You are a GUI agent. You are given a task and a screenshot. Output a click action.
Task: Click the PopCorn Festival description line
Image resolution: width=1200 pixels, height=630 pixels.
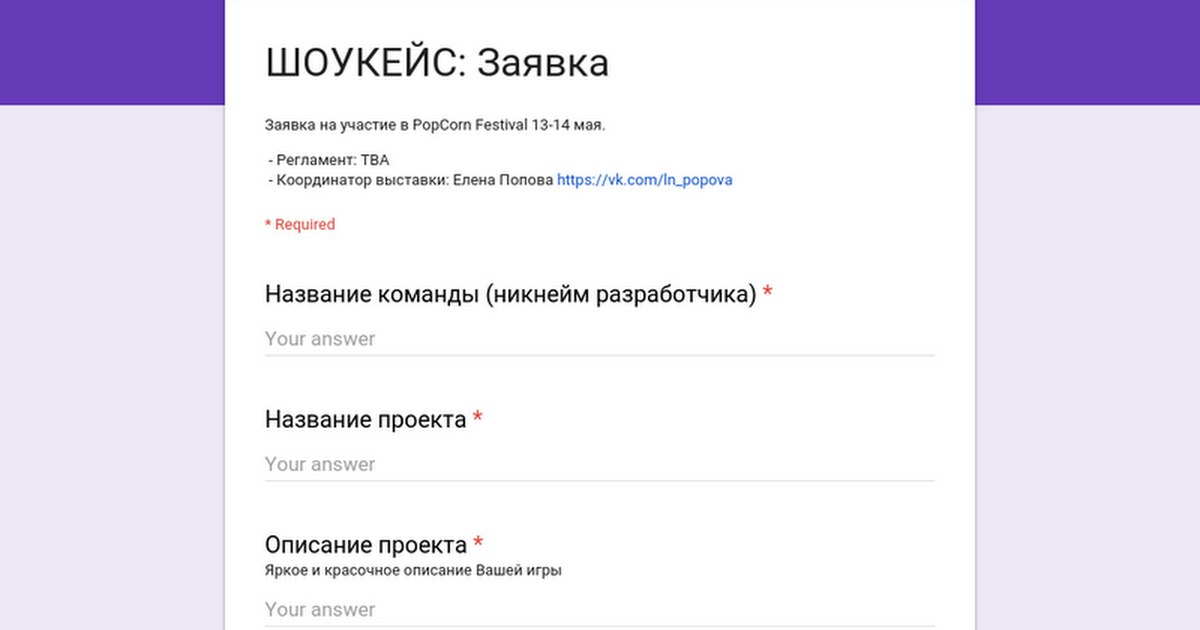pyautogui.click(x=435, y=126)
